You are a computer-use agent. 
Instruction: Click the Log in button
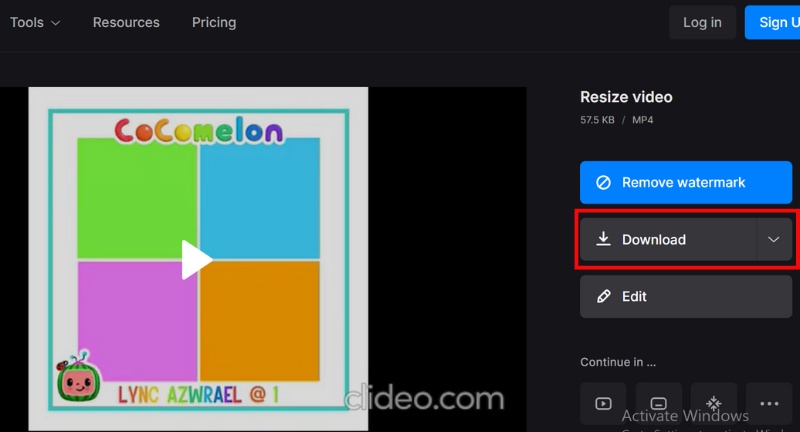[702, 22]
